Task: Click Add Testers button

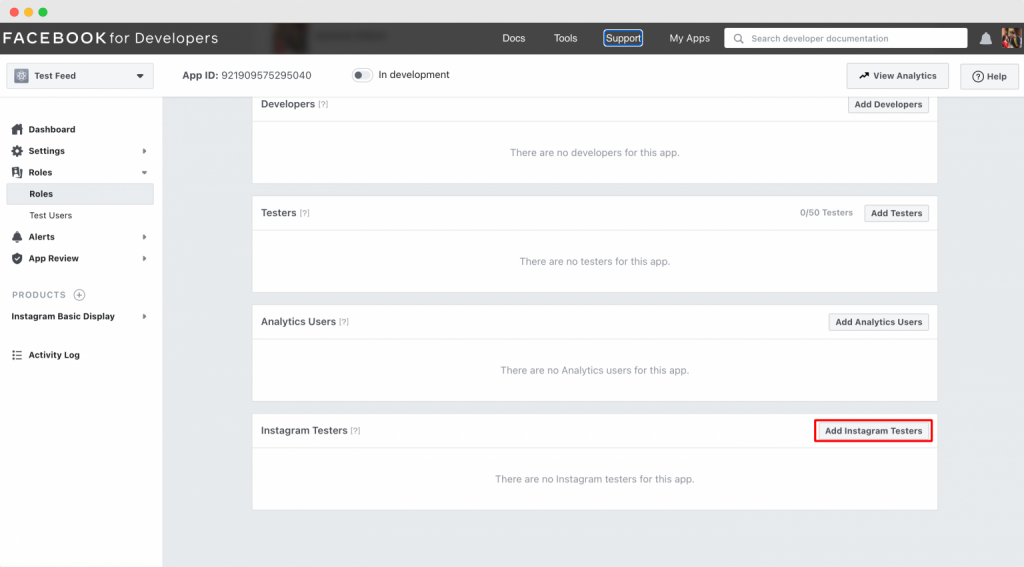Action: tap(896, 213)
